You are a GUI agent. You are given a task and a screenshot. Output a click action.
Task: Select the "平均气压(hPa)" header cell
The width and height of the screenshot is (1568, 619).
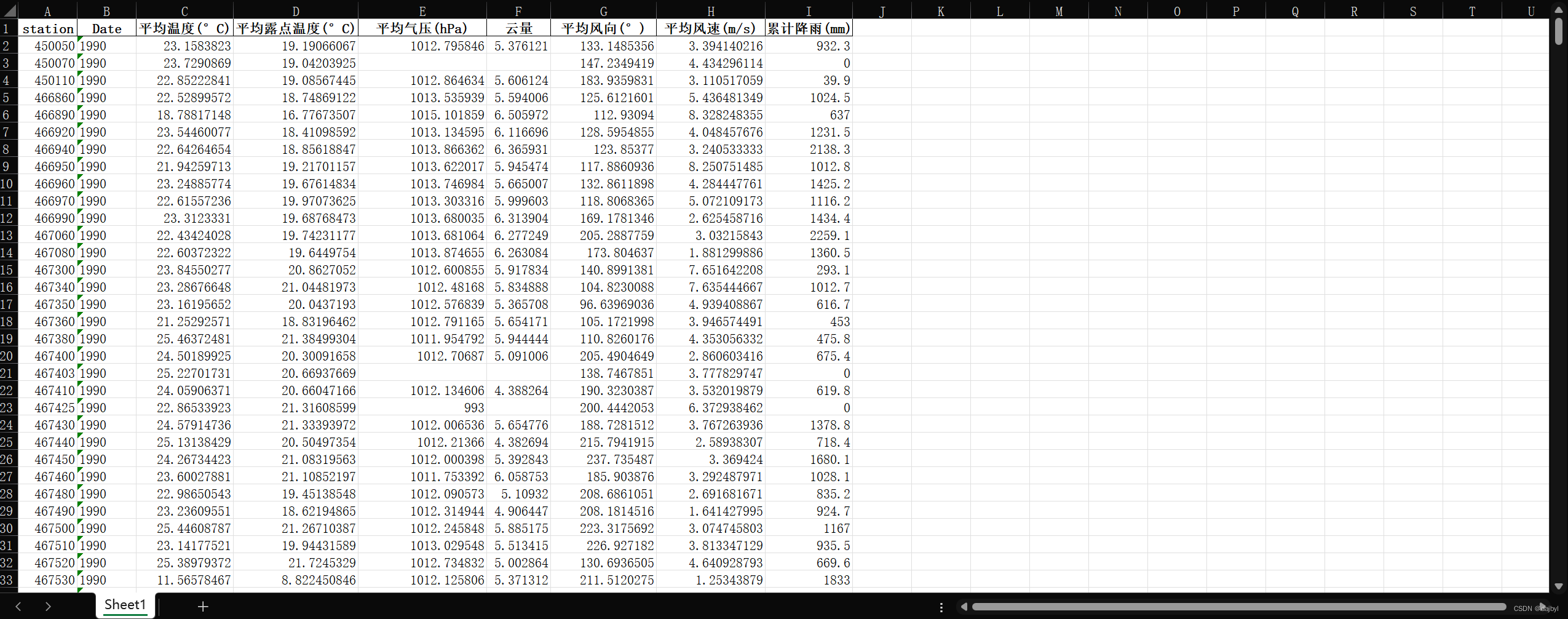tap(422, 28)
